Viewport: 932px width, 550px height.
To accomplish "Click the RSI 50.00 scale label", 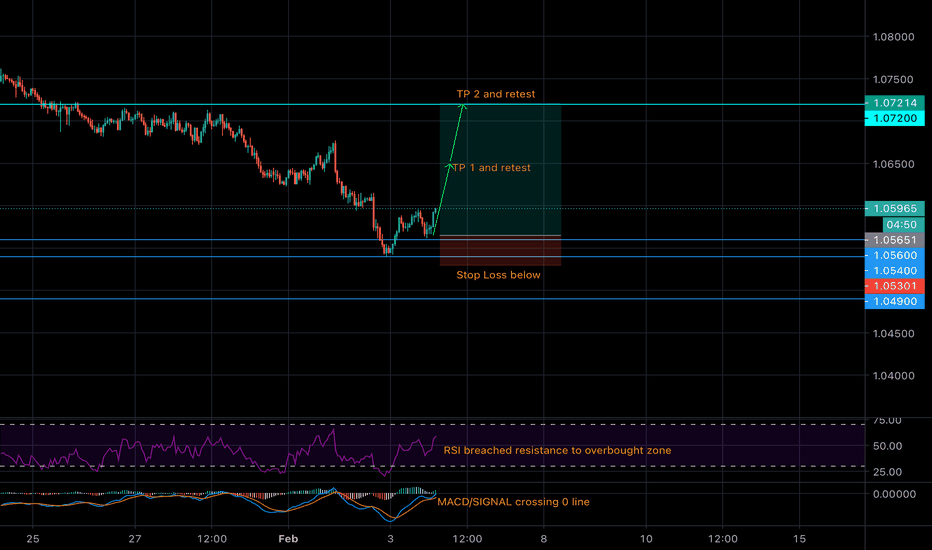I will 887,446.
